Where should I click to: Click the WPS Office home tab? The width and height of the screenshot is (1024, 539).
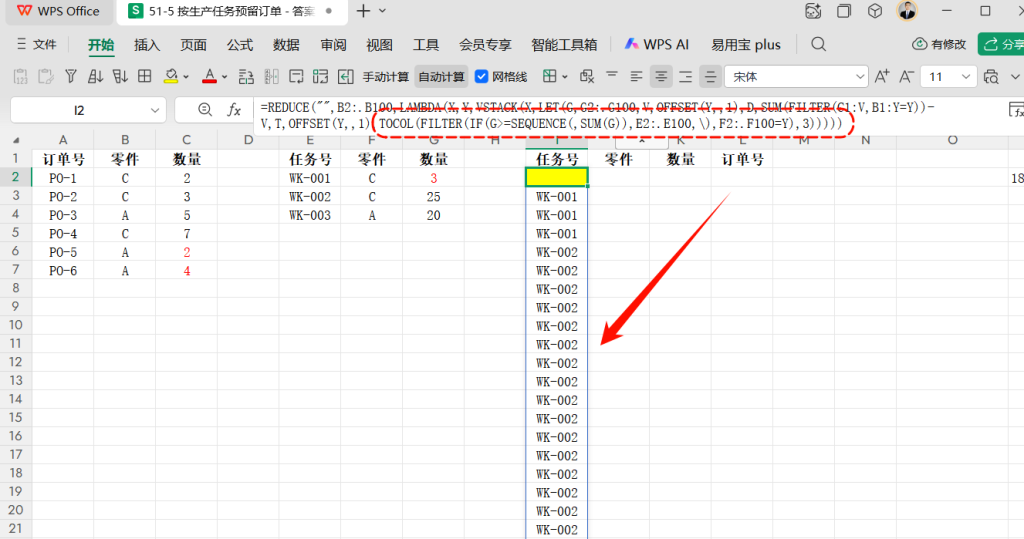(x=57, y=11)
